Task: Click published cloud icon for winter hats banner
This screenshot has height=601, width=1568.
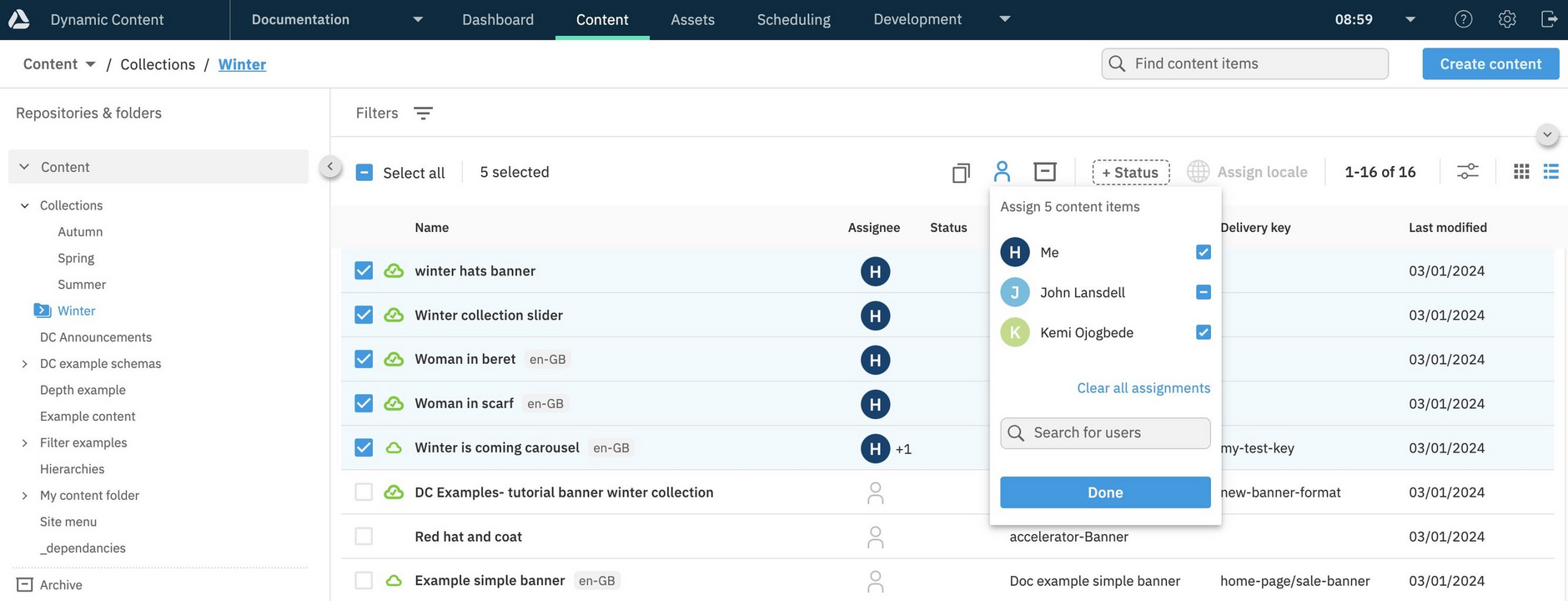Action: [394, 270]
